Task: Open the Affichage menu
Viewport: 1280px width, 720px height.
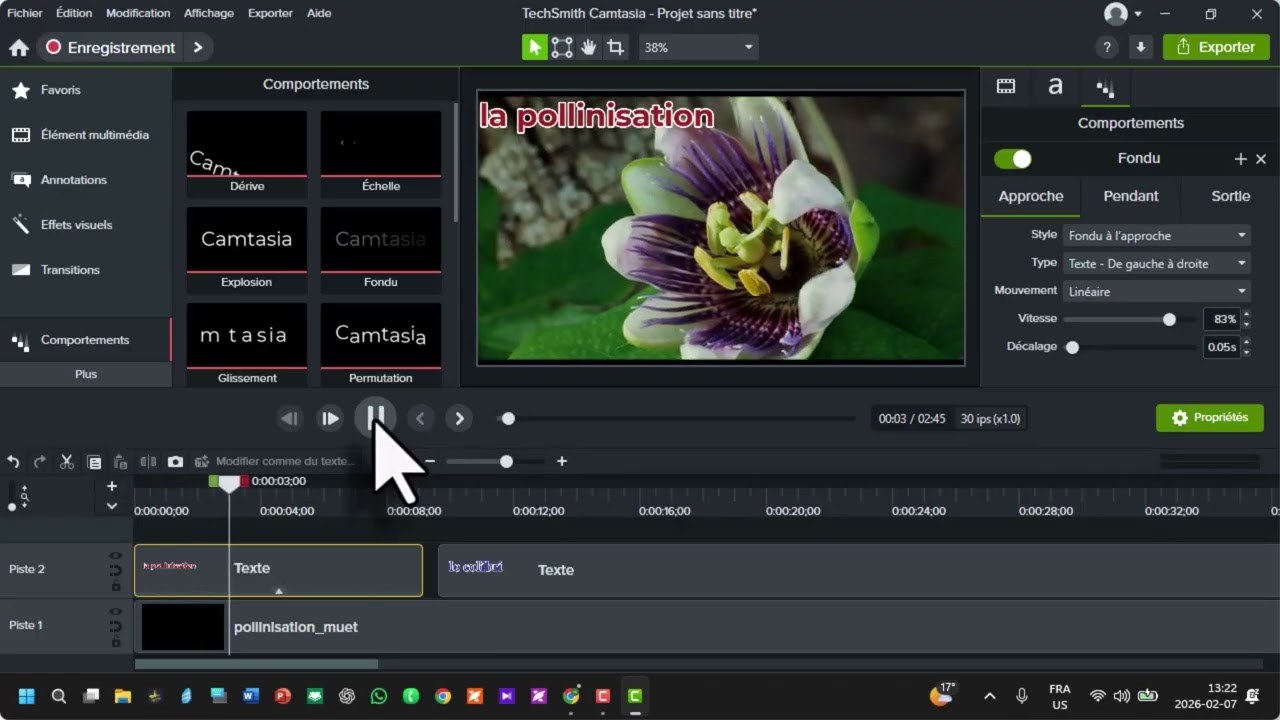Action: (x=209, y=13)
